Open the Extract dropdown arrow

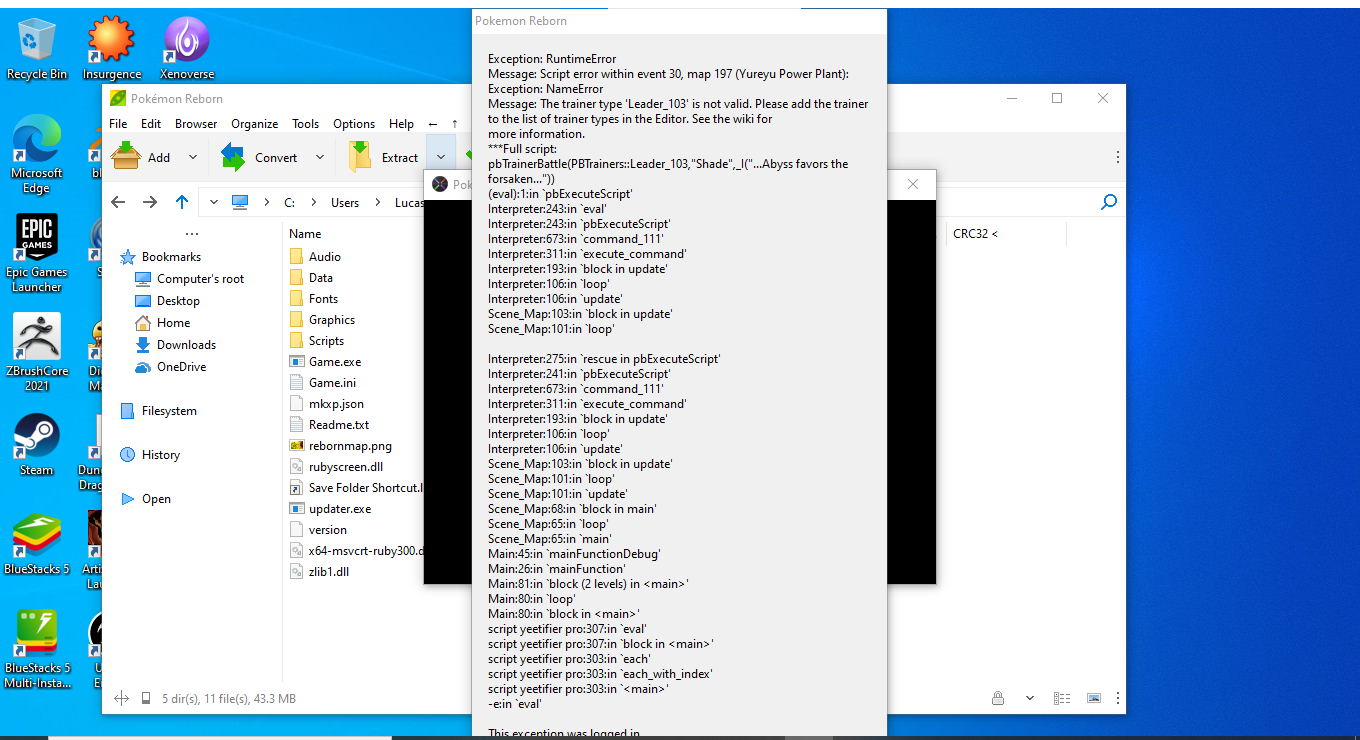[x=441, y=157]
